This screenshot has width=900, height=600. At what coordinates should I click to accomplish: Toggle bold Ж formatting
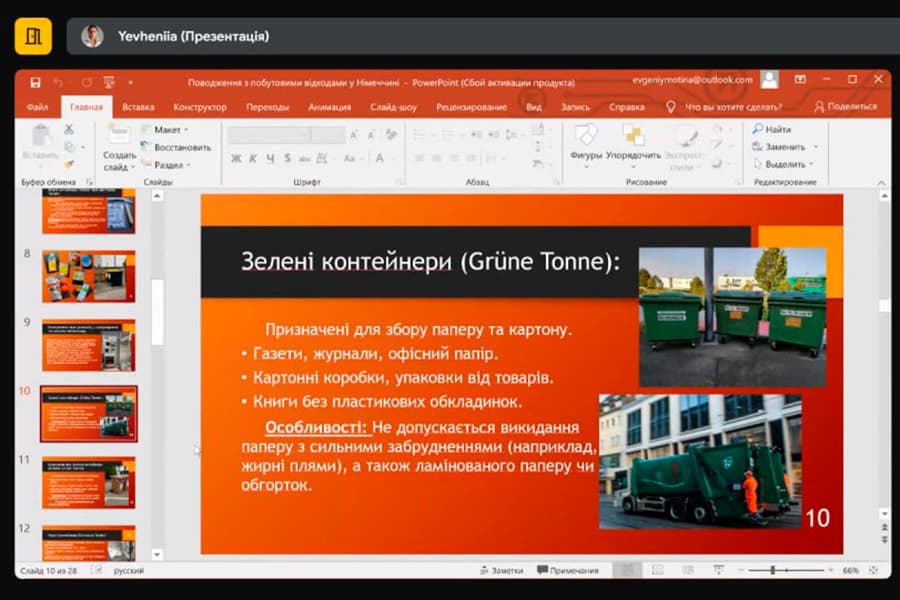[x=236, y=158]
